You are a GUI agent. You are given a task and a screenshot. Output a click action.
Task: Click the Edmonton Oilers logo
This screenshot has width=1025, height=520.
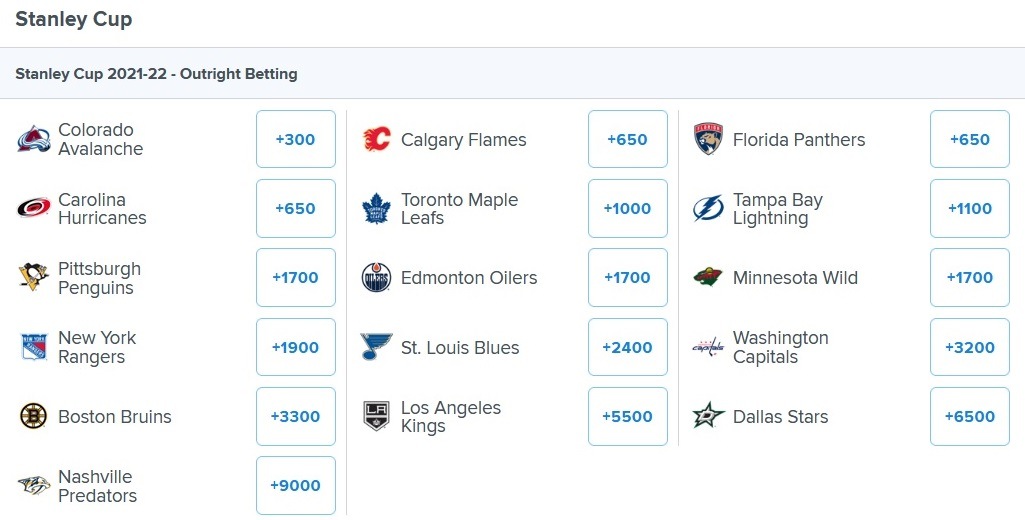(377, 277)
